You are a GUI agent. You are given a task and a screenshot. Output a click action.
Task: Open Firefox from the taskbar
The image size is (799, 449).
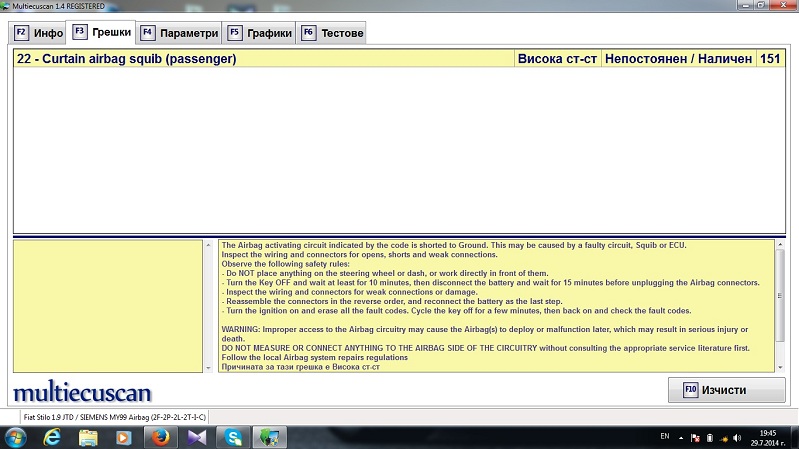158,437
